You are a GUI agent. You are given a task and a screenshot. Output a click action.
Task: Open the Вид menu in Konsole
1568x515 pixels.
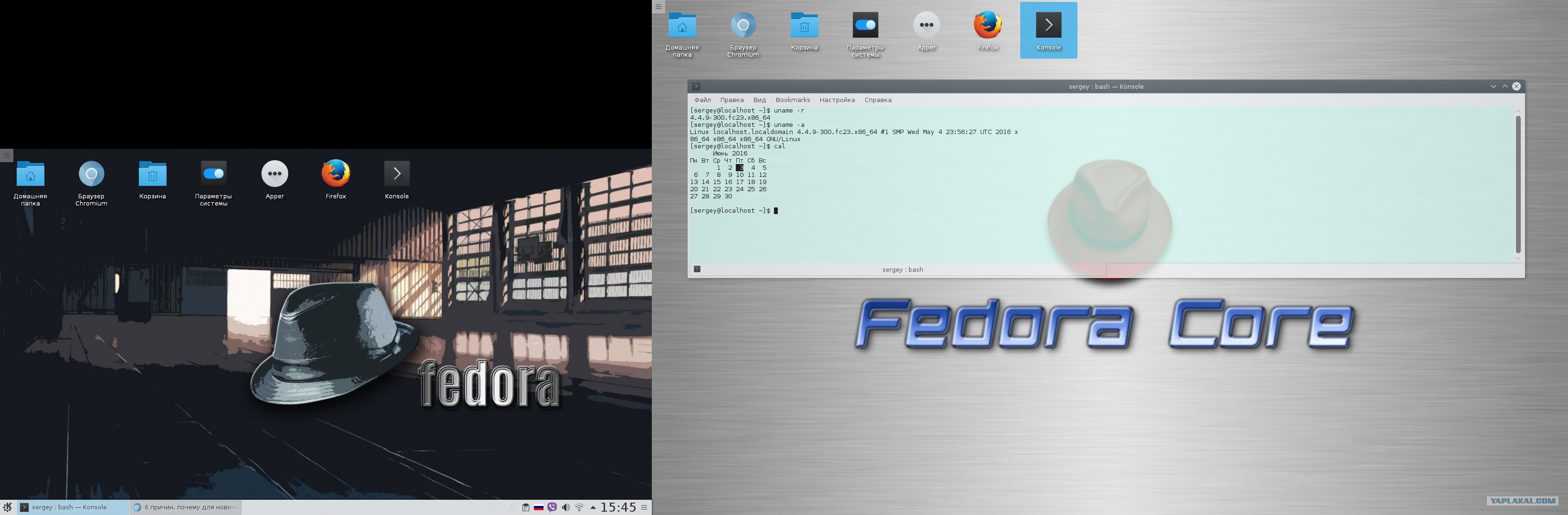[759, 100]
